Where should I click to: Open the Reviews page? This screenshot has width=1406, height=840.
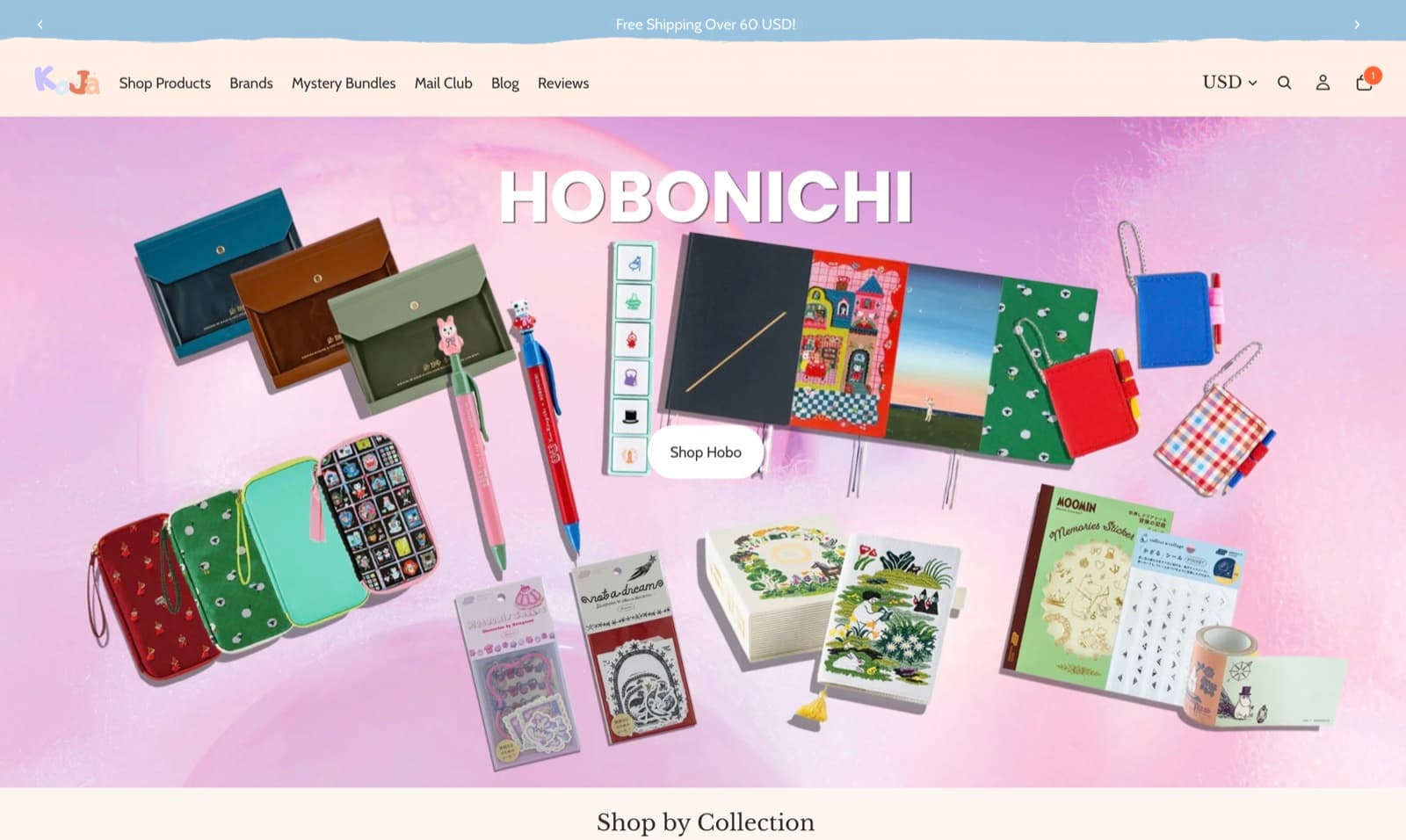[x=563, y=83]
